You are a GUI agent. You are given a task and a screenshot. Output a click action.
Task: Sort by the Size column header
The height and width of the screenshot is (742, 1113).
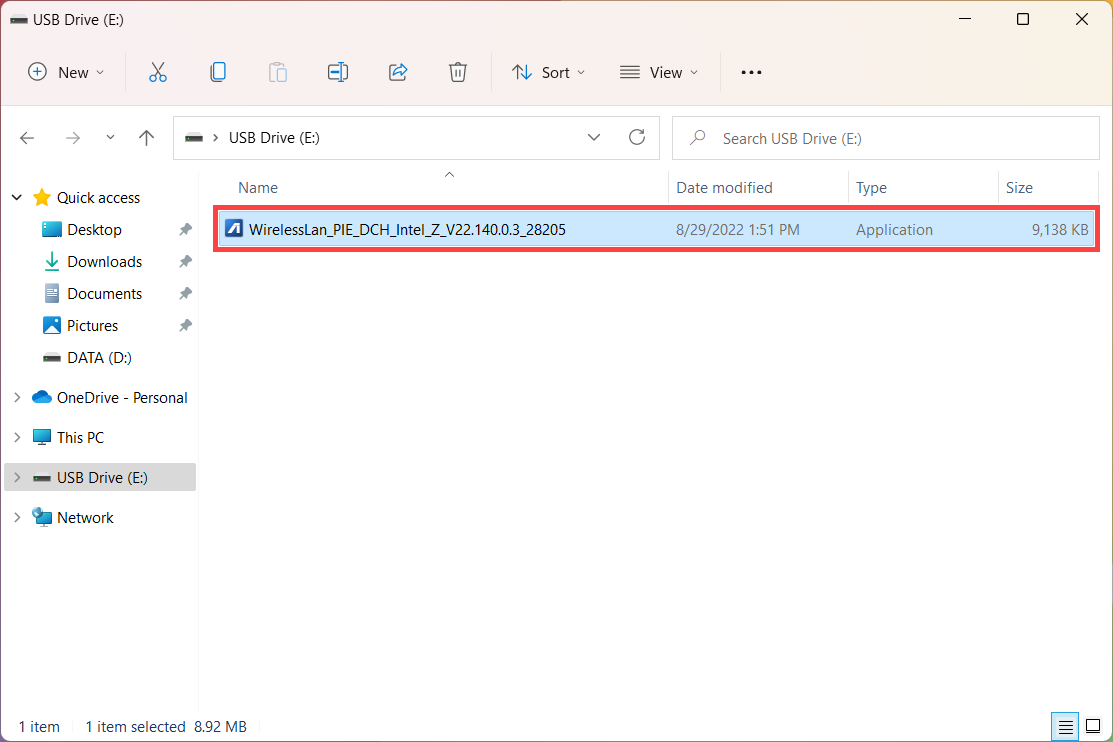pyautogui.click(x=1019, y=187)
